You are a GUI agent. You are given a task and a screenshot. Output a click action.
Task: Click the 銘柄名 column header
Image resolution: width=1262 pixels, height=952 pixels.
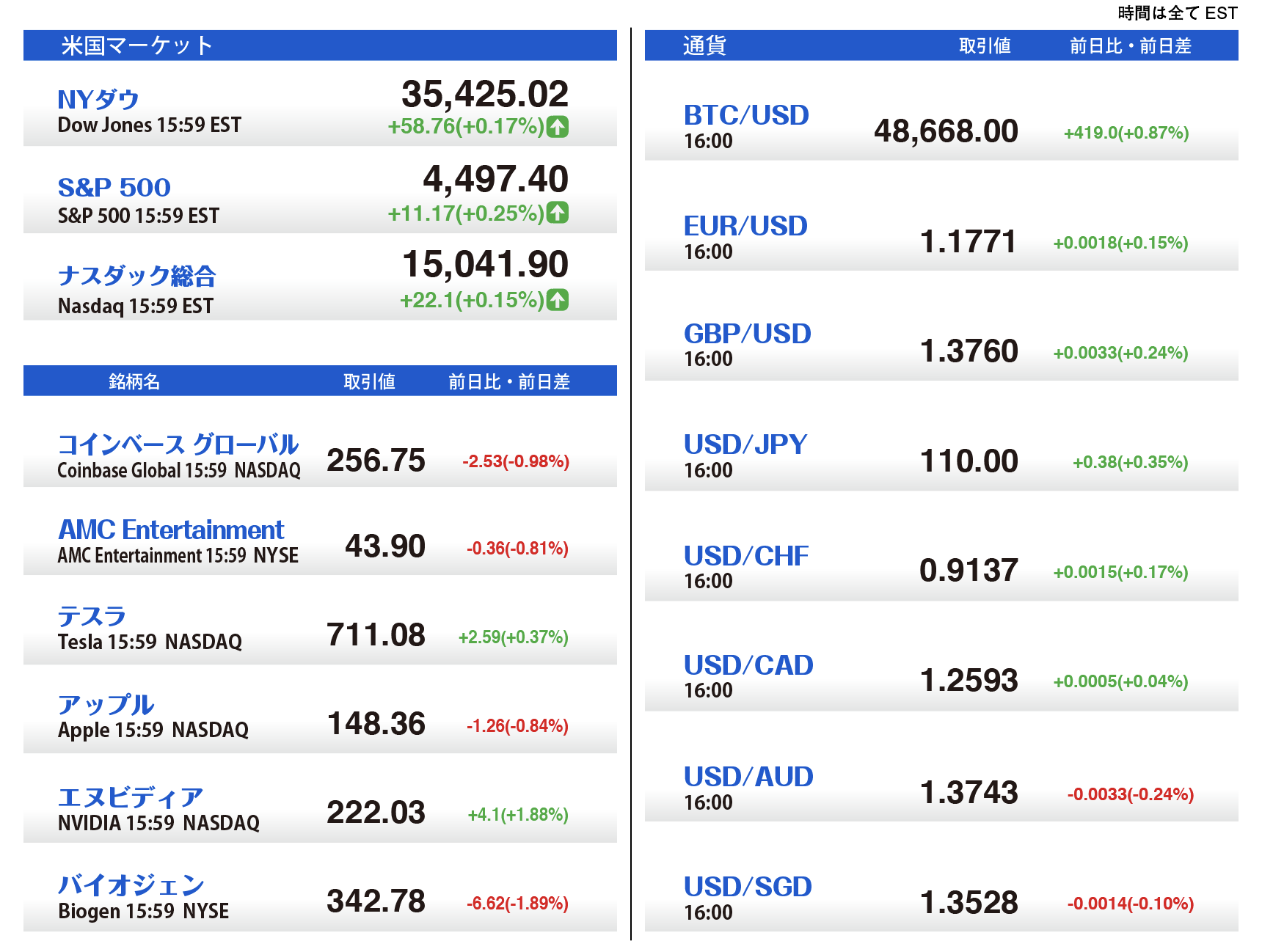[x=134, y=381]
